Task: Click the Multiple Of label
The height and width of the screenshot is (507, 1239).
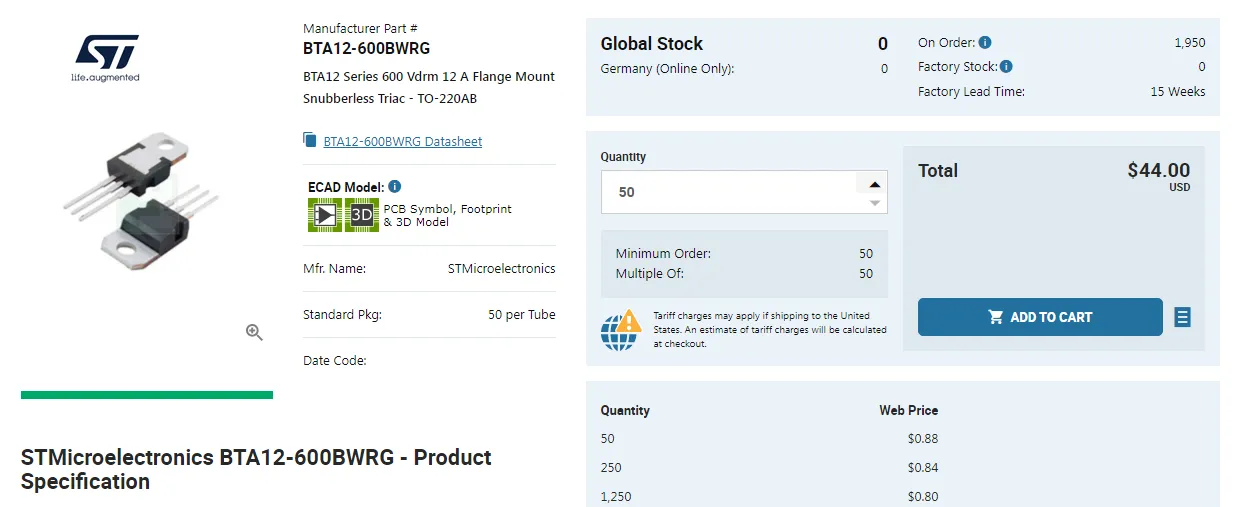Action: (x=650, y=273)
